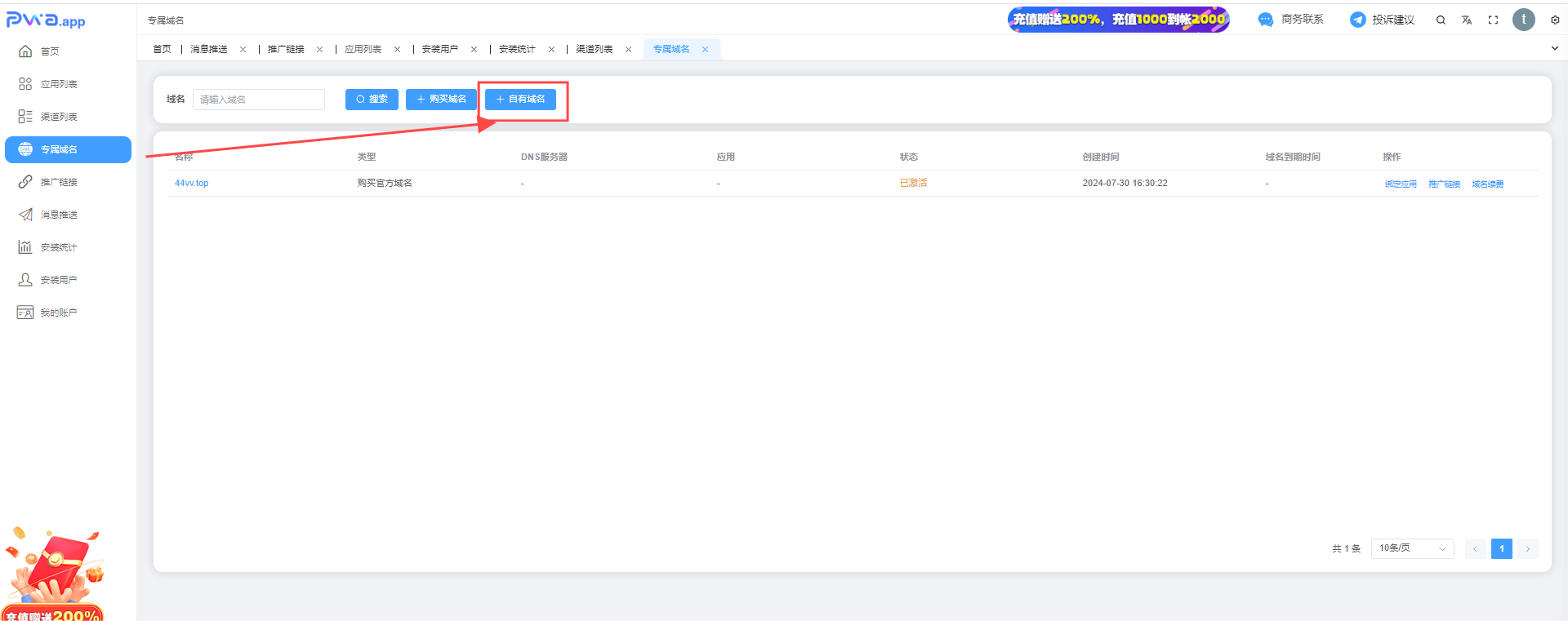The width and height of the screenshot is (1568, 621).
Task: Expand the 10条/页 page size dropdown
Action: click(x=1412, y=548)
